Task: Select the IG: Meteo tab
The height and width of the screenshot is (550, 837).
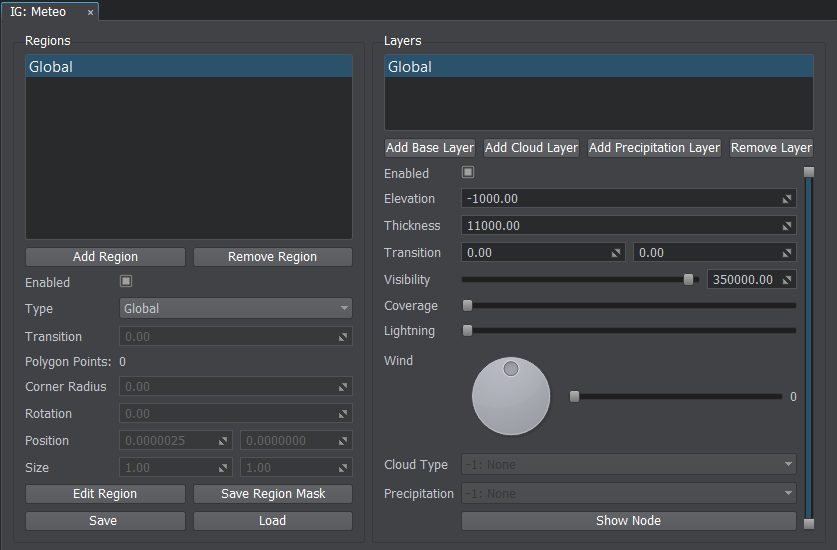Action: point(40,12)
